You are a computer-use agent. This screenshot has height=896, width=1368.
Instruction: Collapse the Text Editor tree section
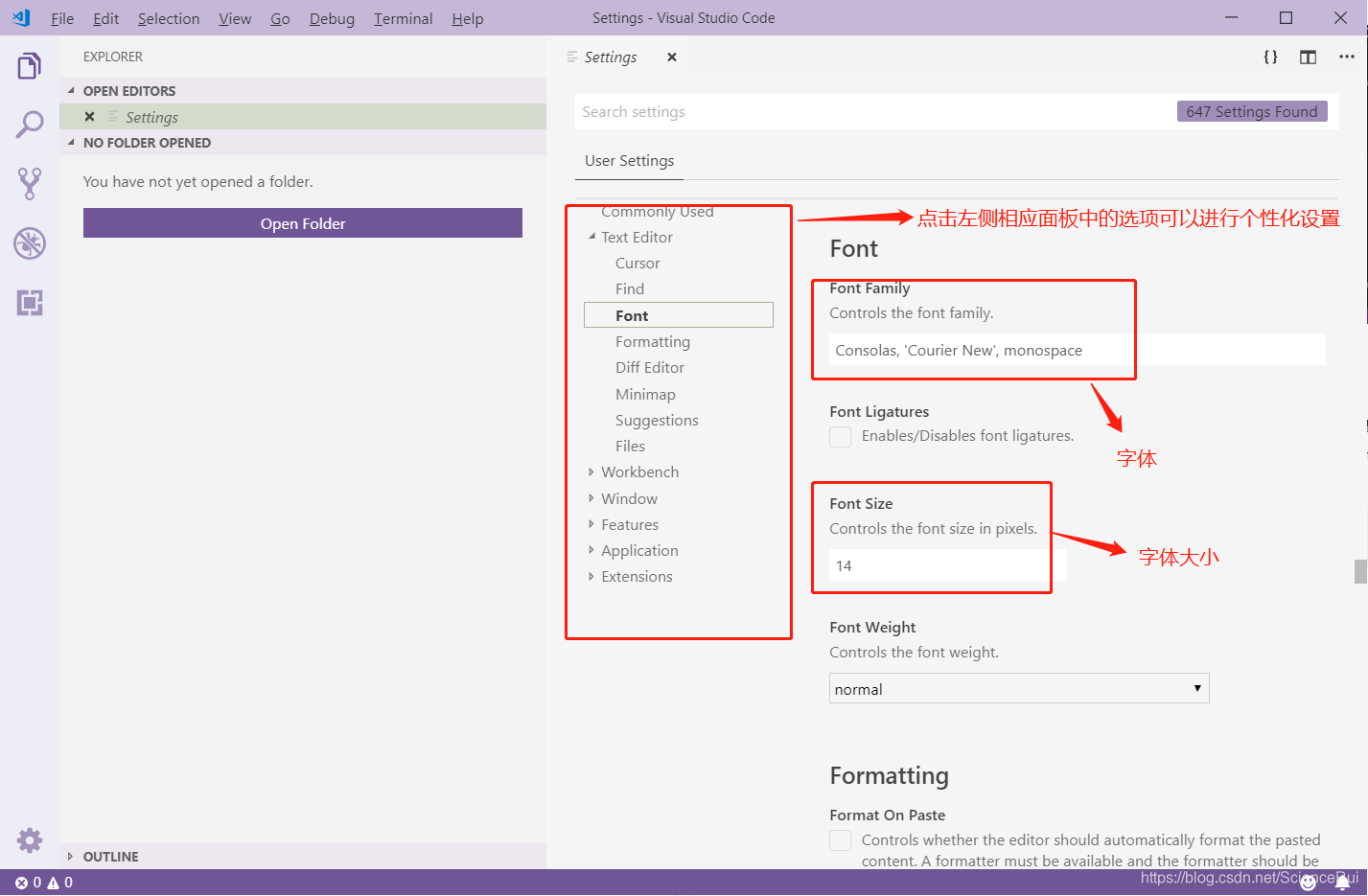tap(591, 237)
